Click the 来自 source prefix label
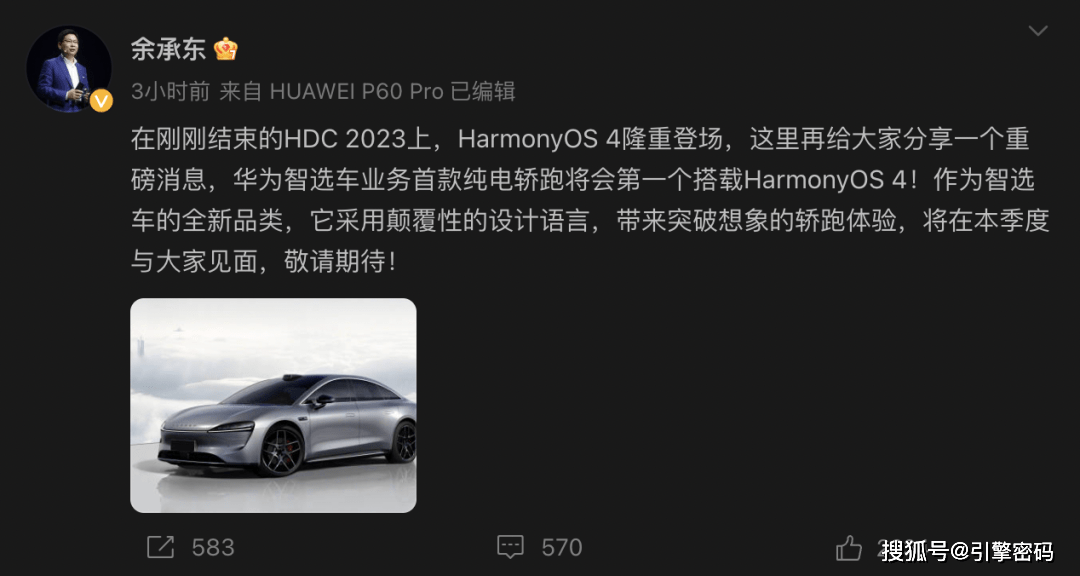This screenshot has height=576, width=1080. coord(241,92)
